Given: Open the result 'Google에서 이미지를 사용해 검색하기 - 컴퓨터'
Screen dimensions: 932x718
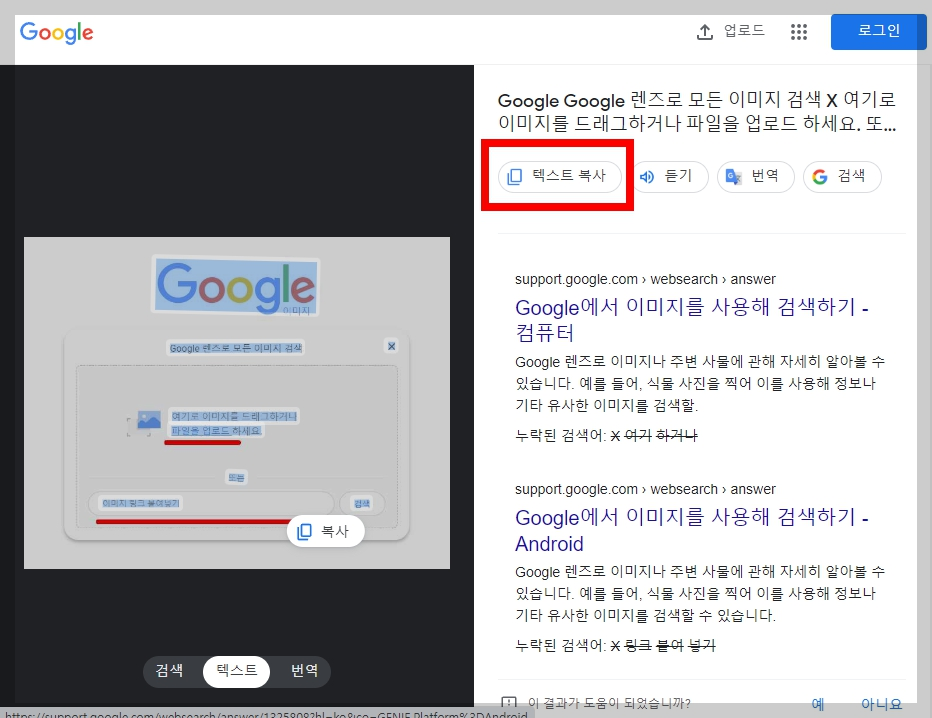Looking at the screenshot, I should [x=691, y=320].
